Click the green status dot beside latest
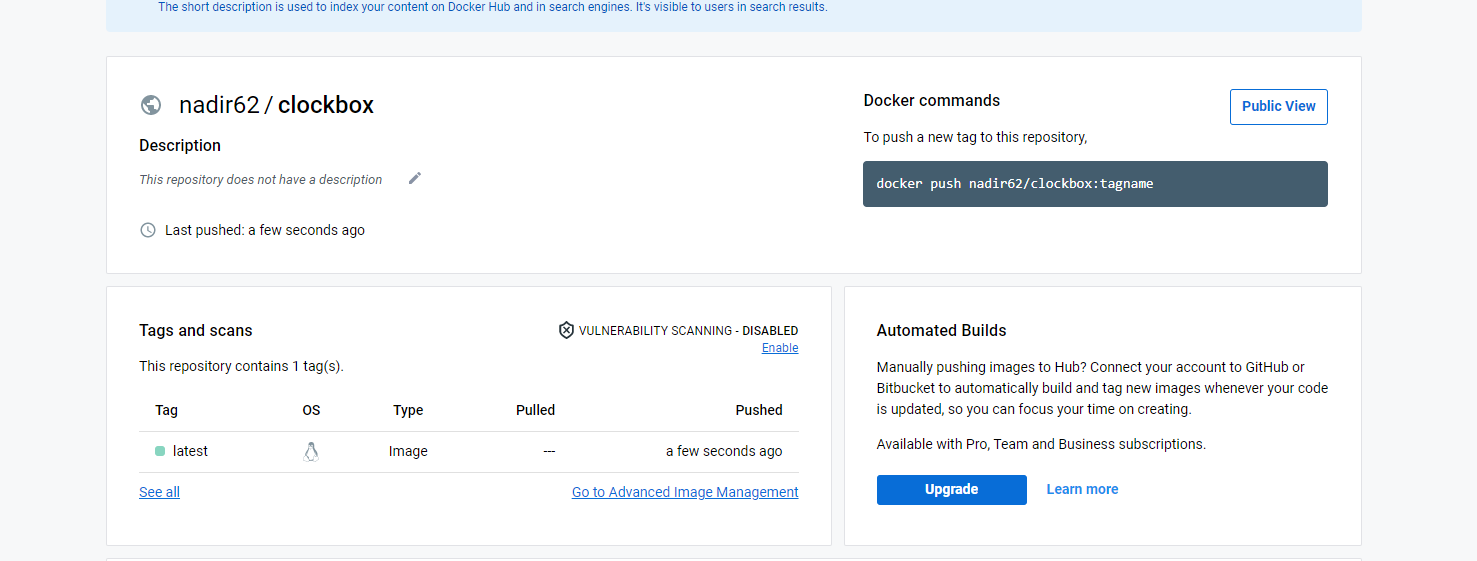The width and height of the screenshot is (1477, 561). click(160, 451)
